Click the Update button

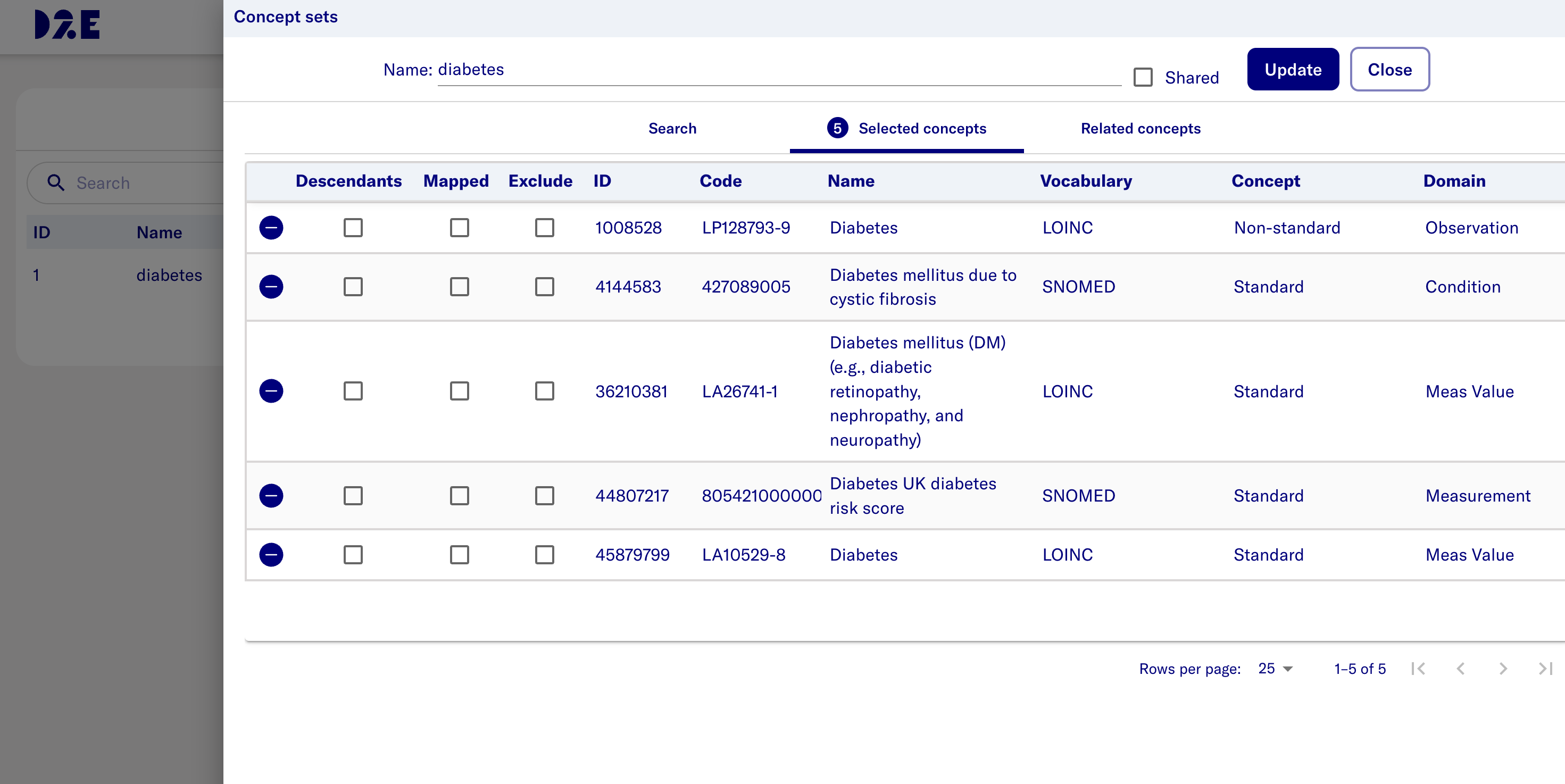1293,70
